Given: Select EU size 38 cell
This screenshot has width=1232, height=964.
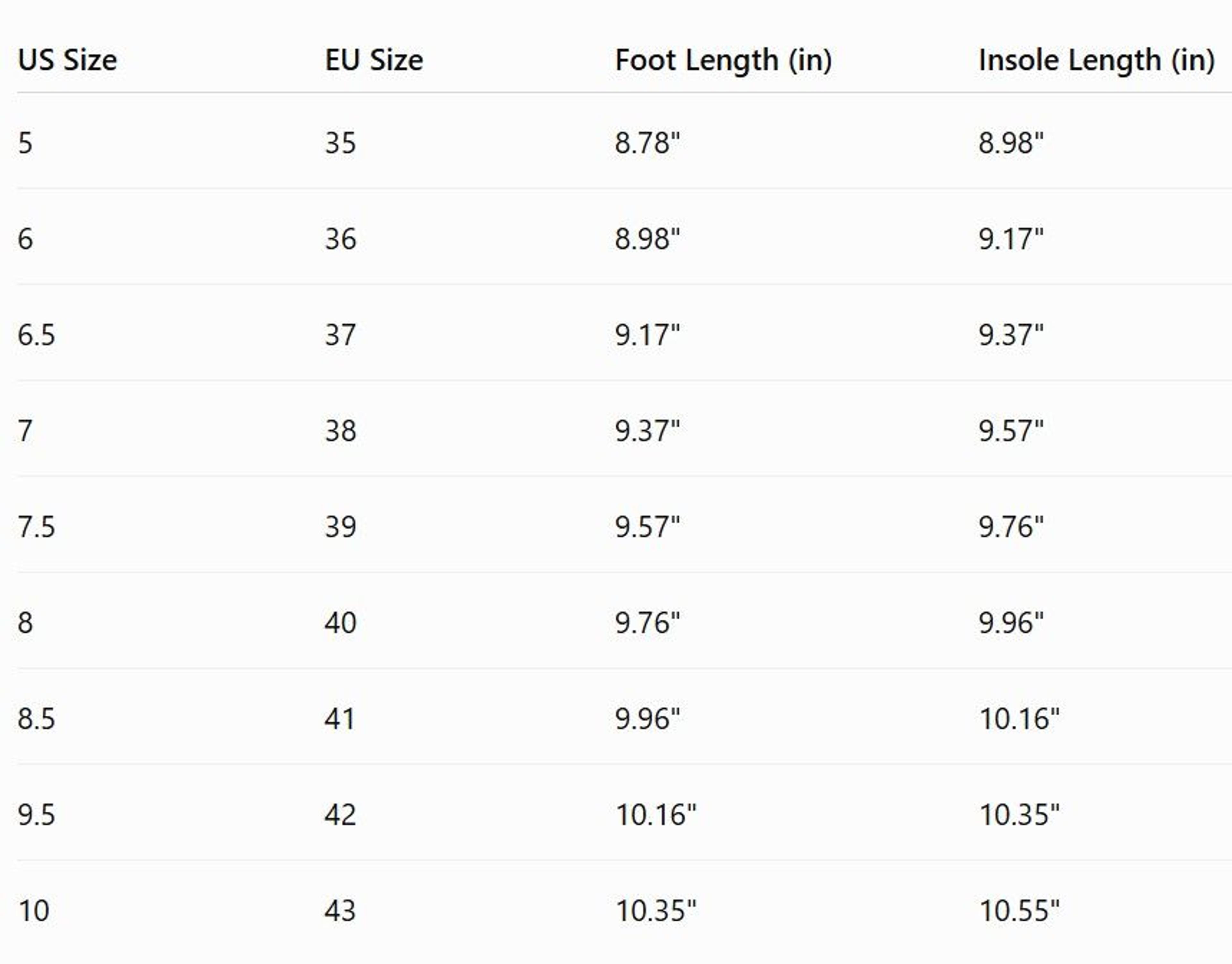Looking at the screenshot, I should (x=340, y=431).
